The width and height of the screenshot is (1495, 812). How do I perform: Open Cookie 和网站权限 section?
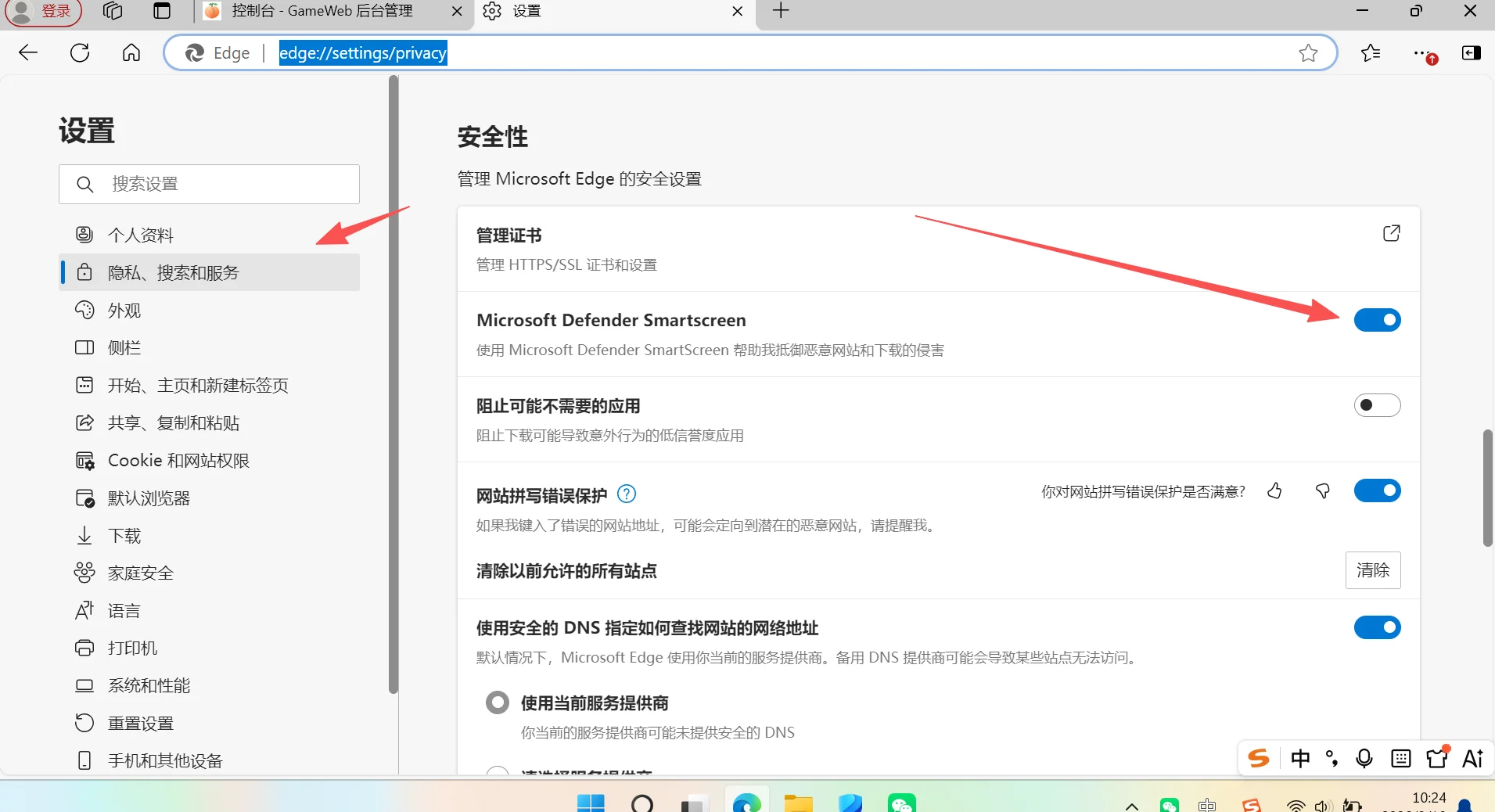209,460
